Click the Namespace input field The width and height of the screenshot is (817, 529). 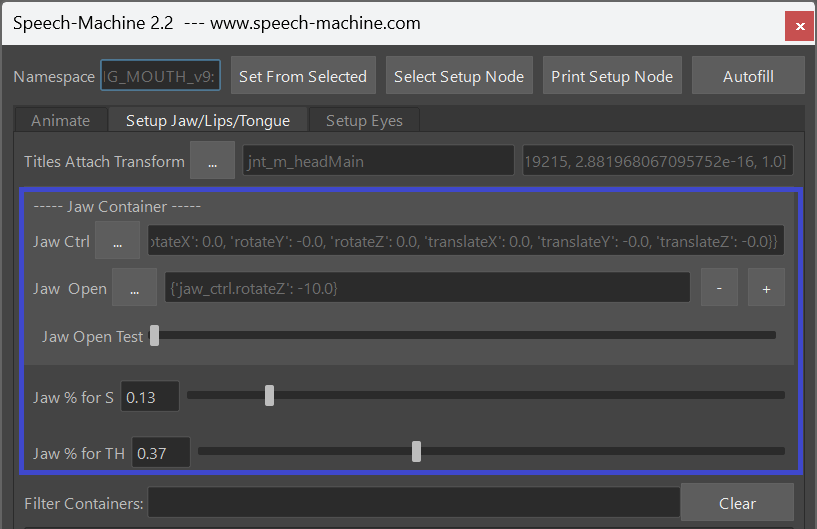tap(161, 77)
